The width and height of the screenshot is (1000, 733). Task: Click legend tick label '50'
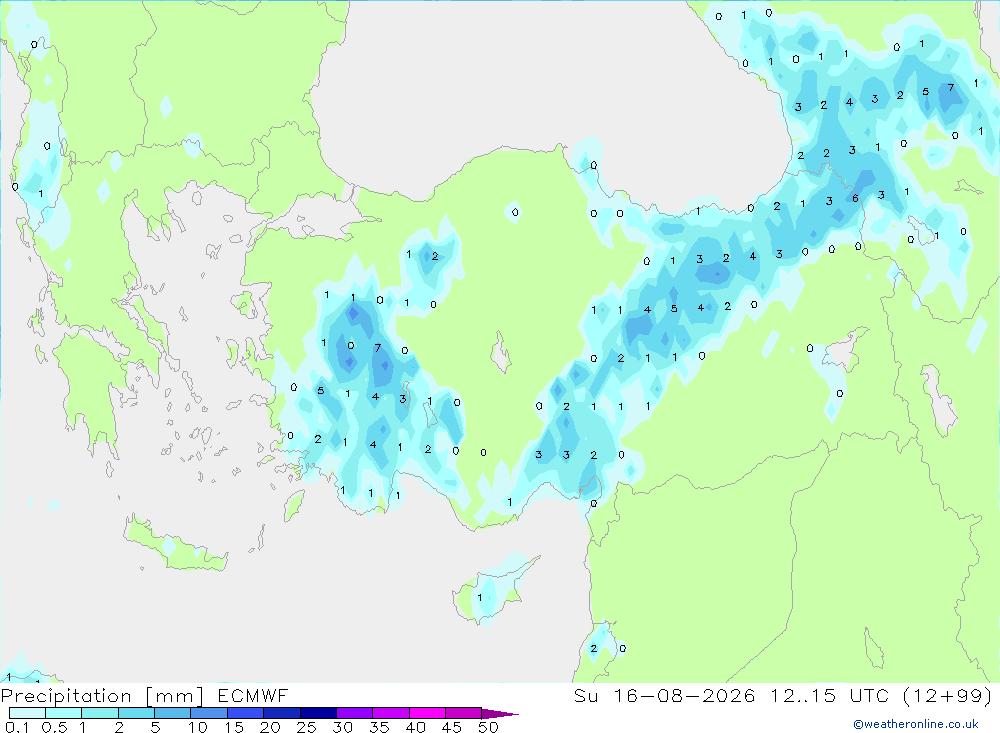click(488, 727)
